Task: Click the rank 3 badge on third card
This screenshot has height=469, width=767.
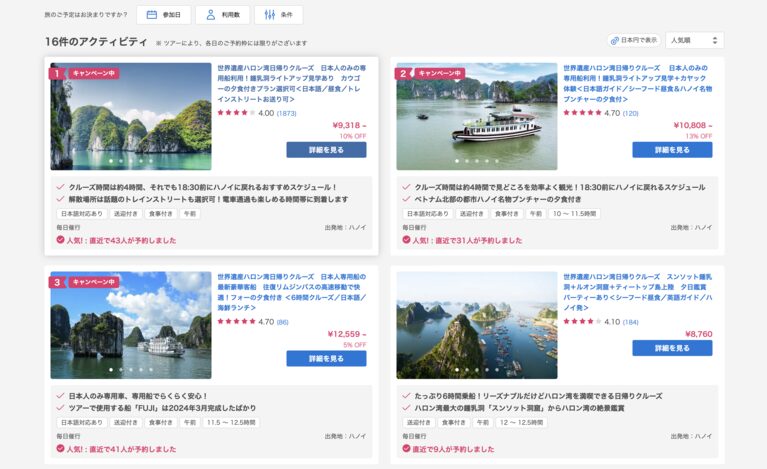Action: pyautogui.click(x=57, y=282)
